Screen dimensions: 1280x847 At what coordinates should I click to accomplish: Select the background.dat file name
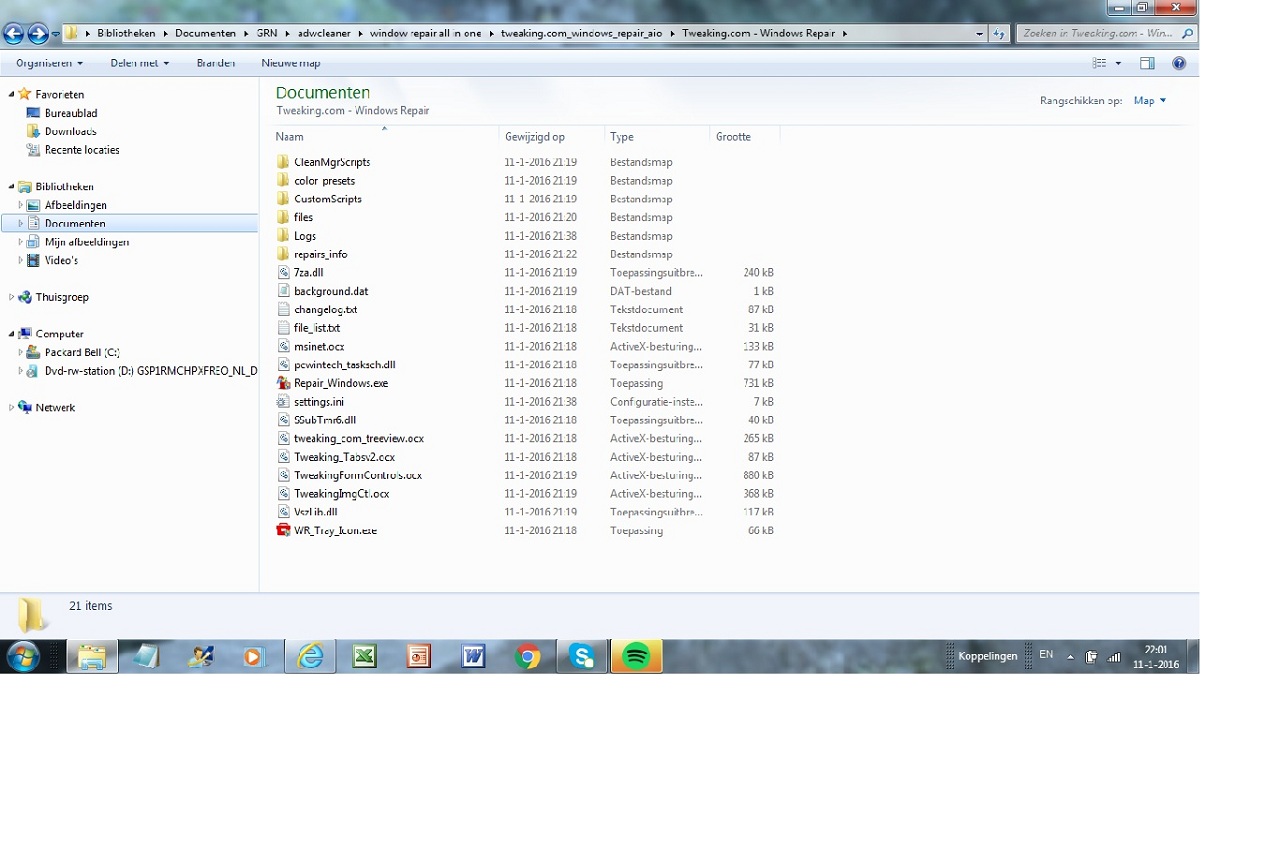pyautogui.click(x=331, y=291)
